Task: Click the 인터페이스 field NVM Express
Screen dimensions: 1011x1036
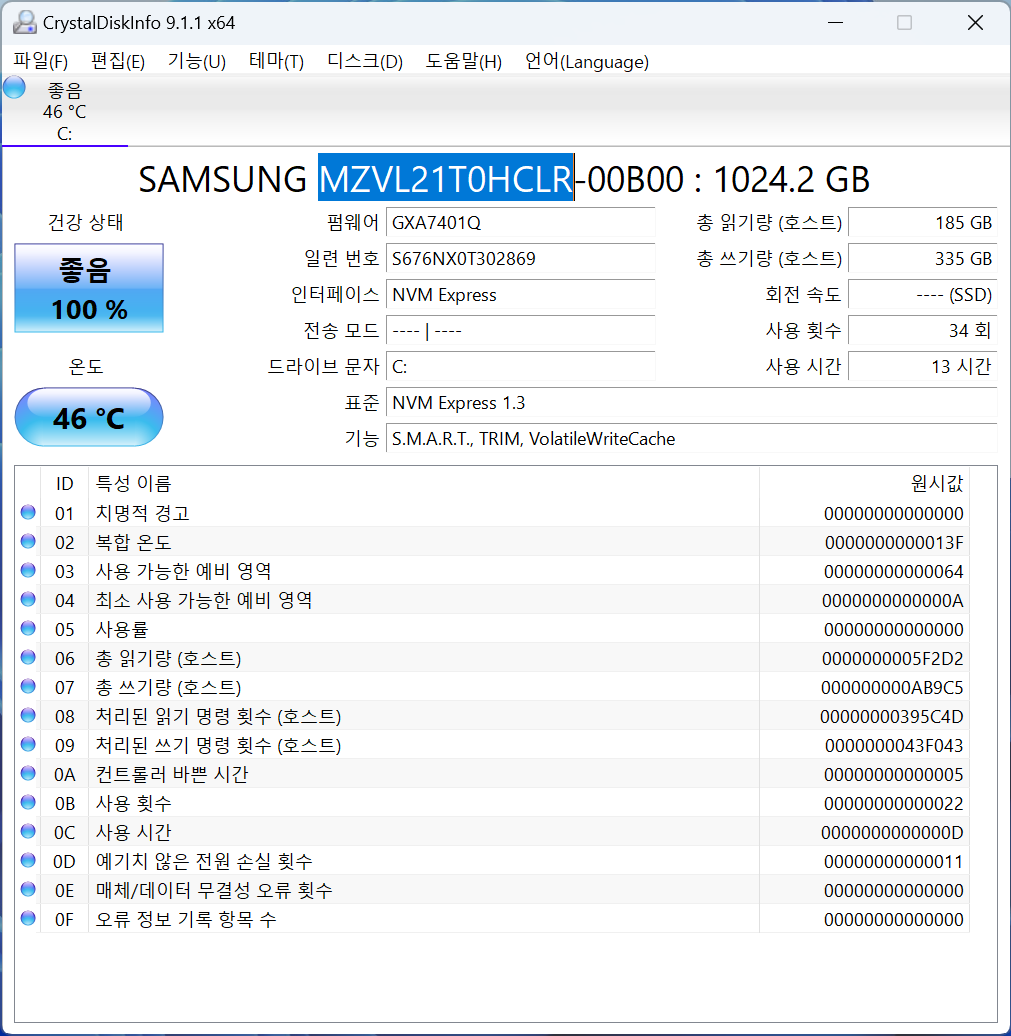Action: click(521, 295)
